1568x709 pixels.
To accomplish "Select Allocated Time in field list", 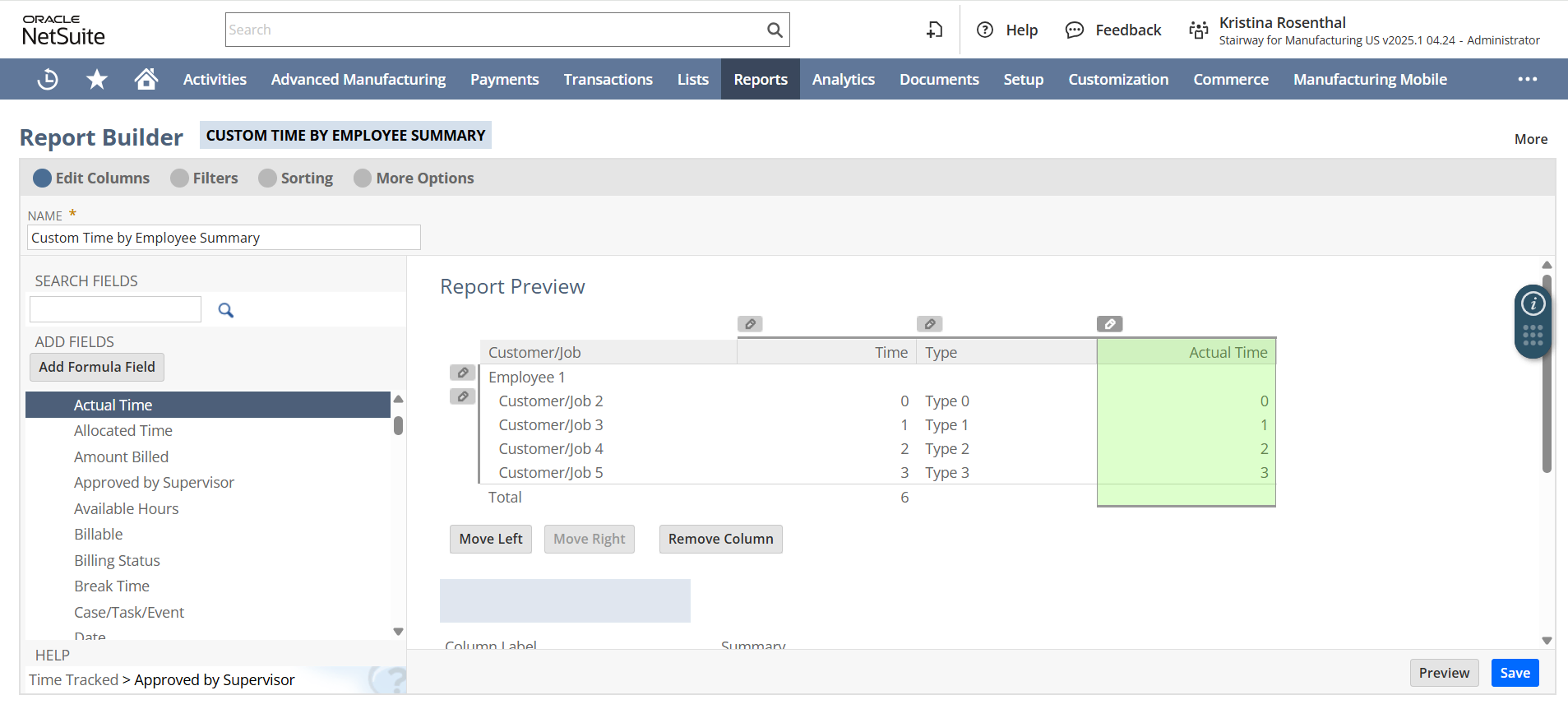I will tap(208, 431).
